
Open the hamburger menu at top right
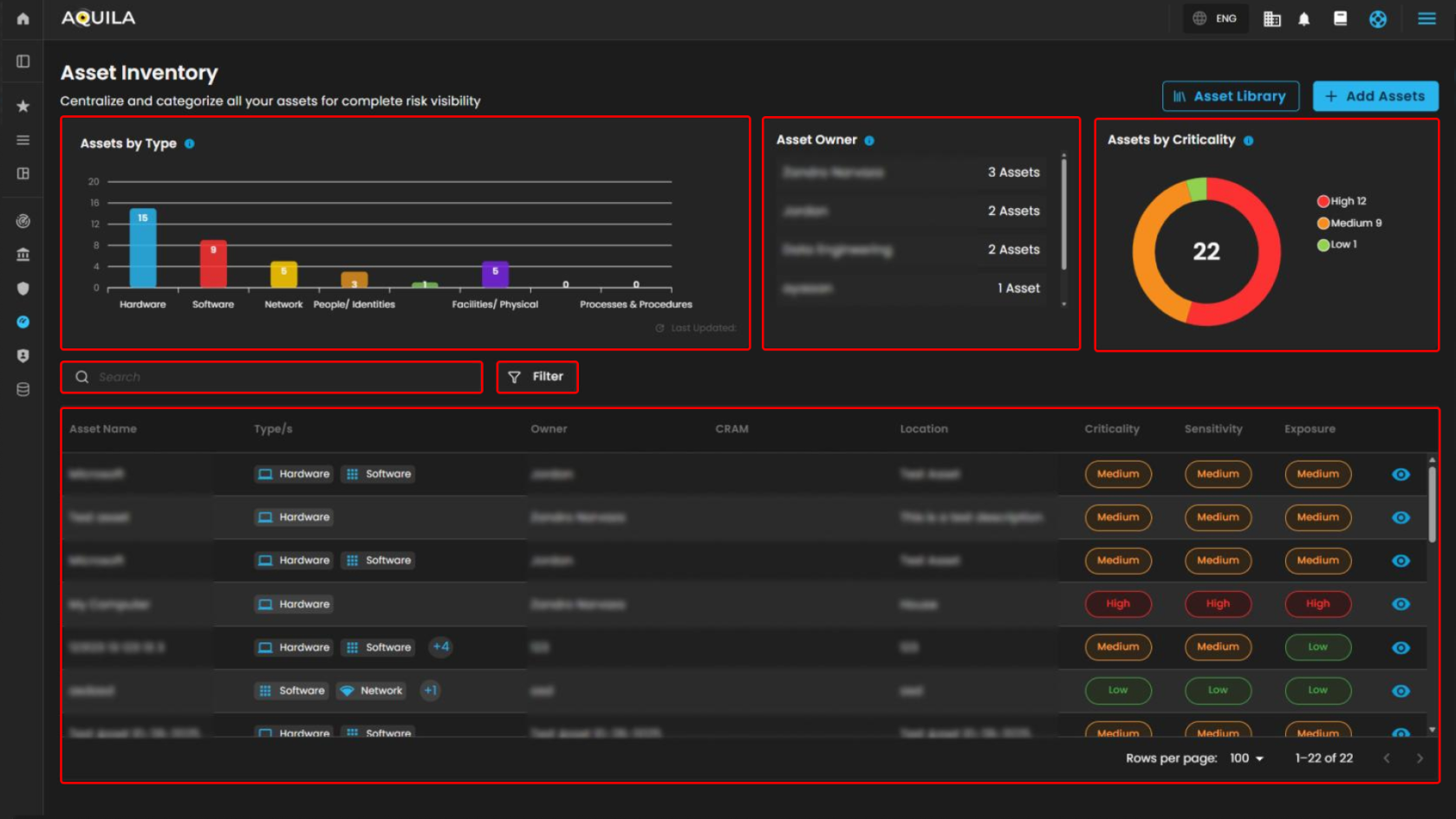click(x=1427, y=18)
